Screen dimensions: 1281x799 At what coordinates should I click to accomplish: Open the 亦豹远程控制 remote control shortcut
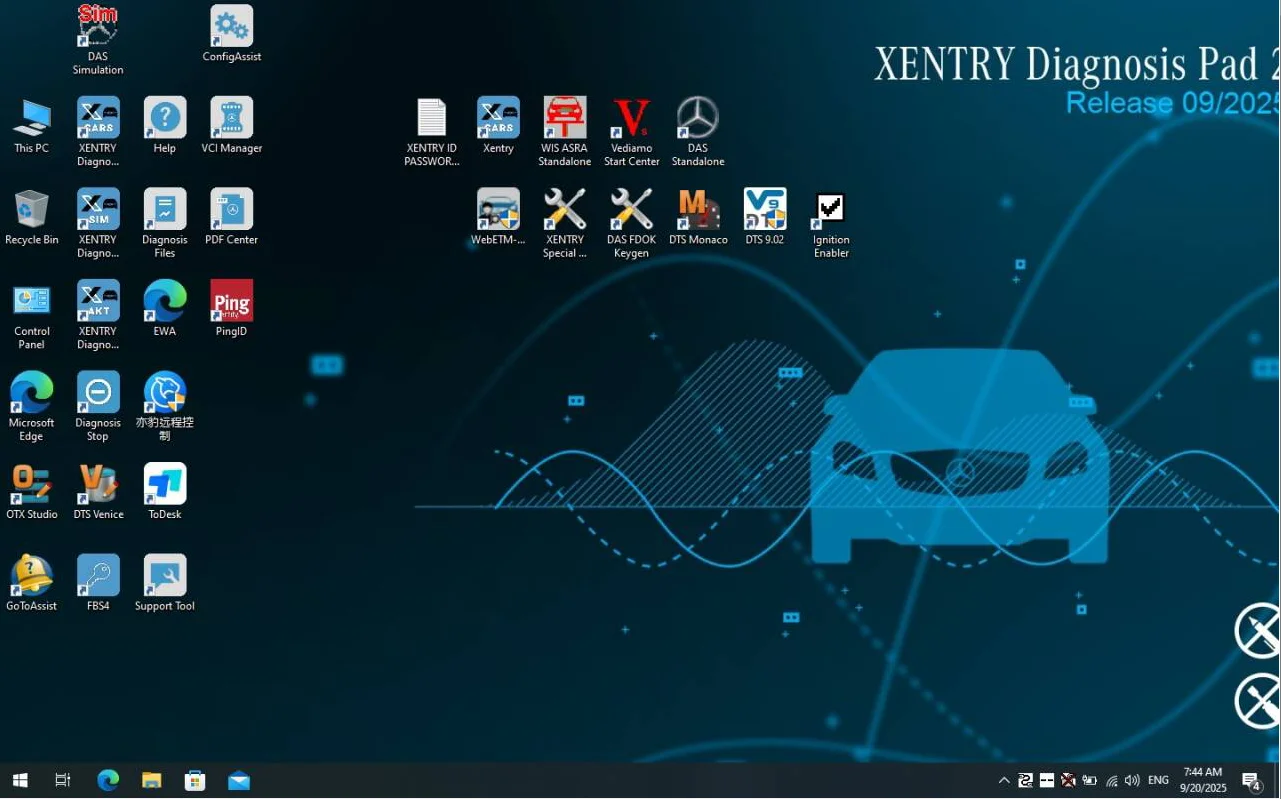click(165, 406)
